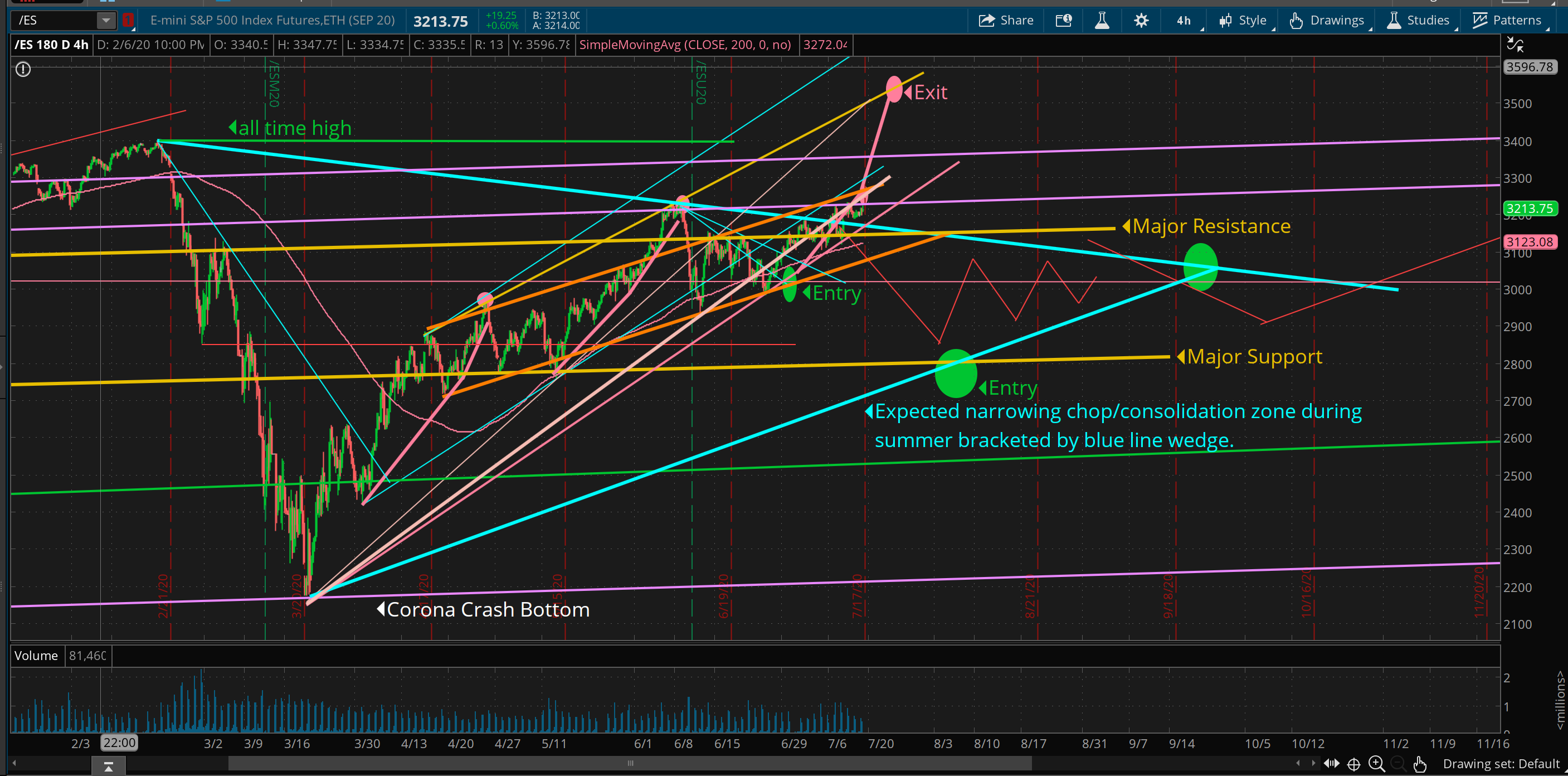Viewport: 1568px width, 776px height.
Task: Click the crosshair pan tool icon
Action: pyautogui.click(x=1353, y=764)
